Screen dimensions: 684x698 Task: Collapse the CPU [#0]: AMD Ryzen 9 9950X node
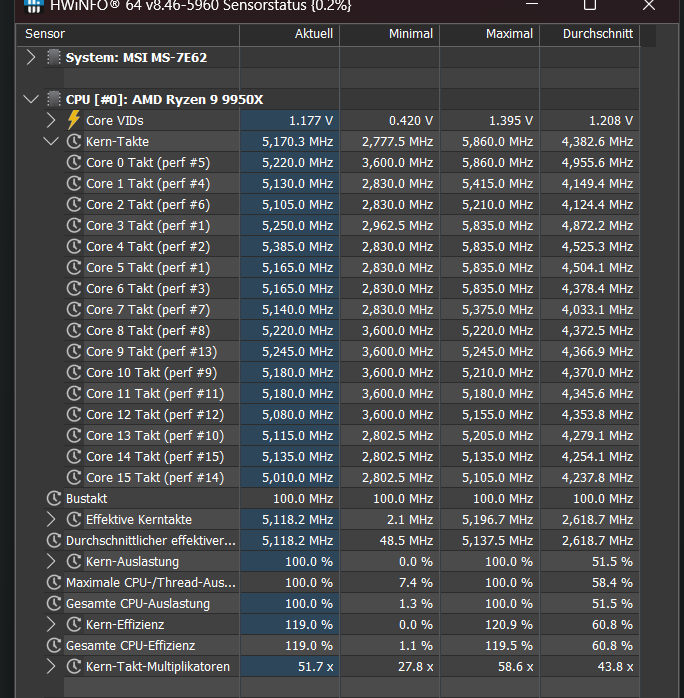click(31, 99)
